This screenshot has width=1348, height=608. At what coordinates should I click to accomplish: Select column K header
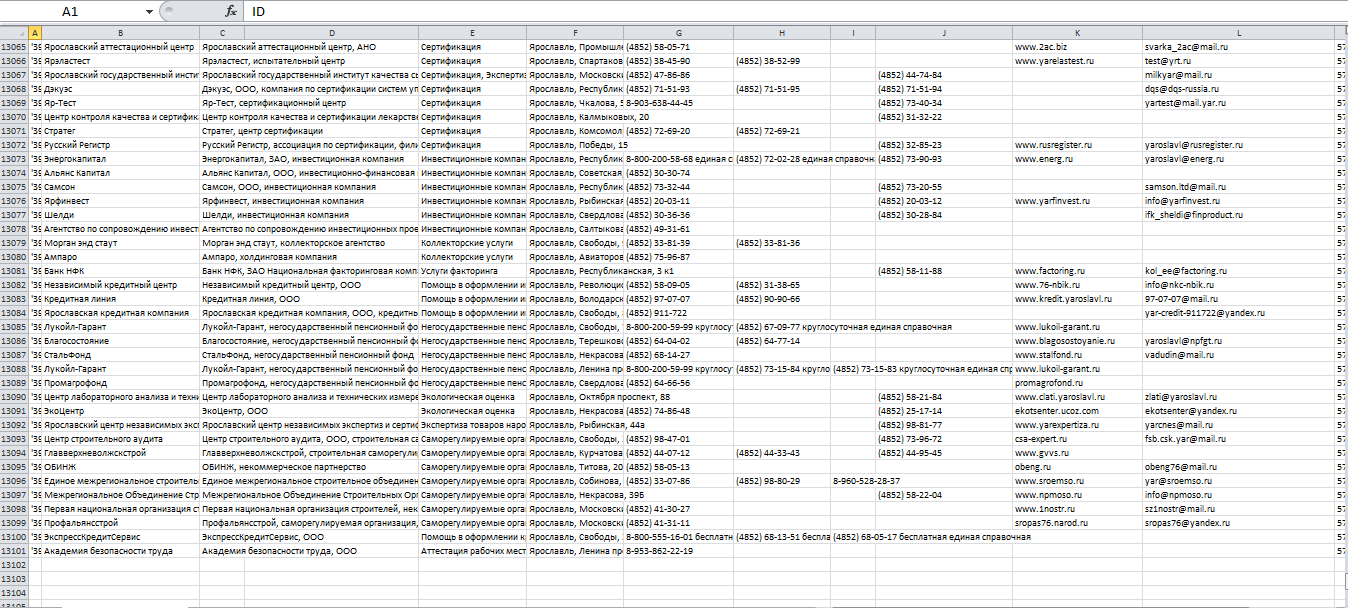(x=1077, y=33)
